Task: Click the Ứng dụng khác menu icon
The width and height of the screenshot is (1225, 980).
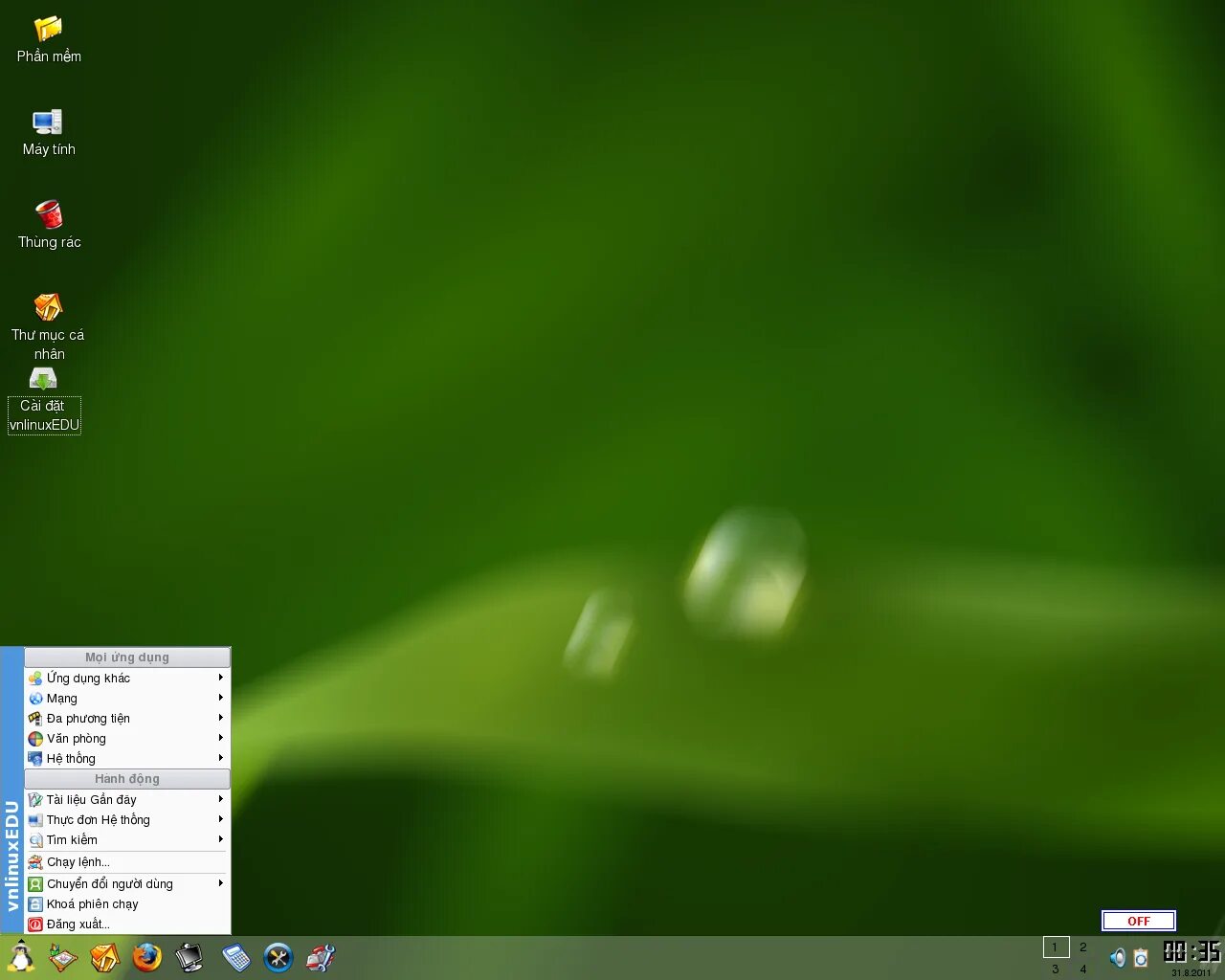Action: (35, 679)
